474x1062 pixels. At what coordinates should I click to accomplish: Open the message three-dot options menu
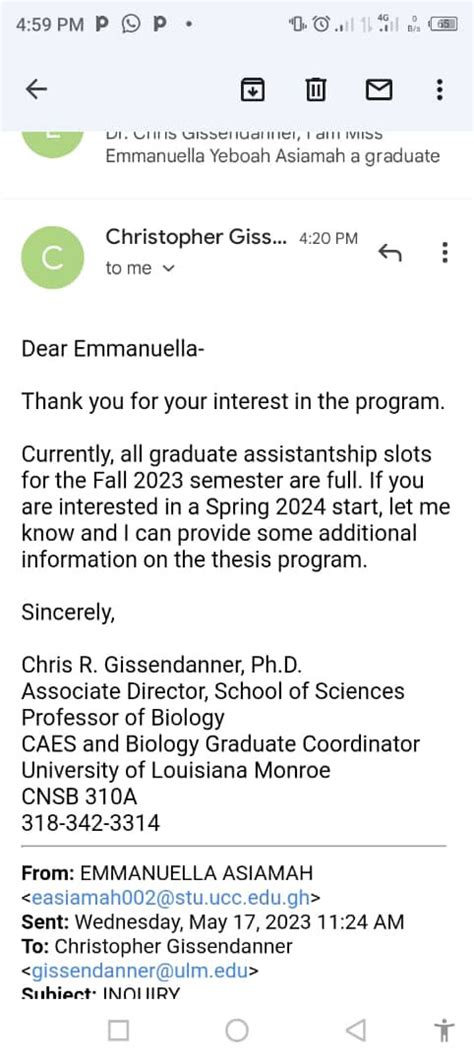pyautogui.click(x=444, y=253)
